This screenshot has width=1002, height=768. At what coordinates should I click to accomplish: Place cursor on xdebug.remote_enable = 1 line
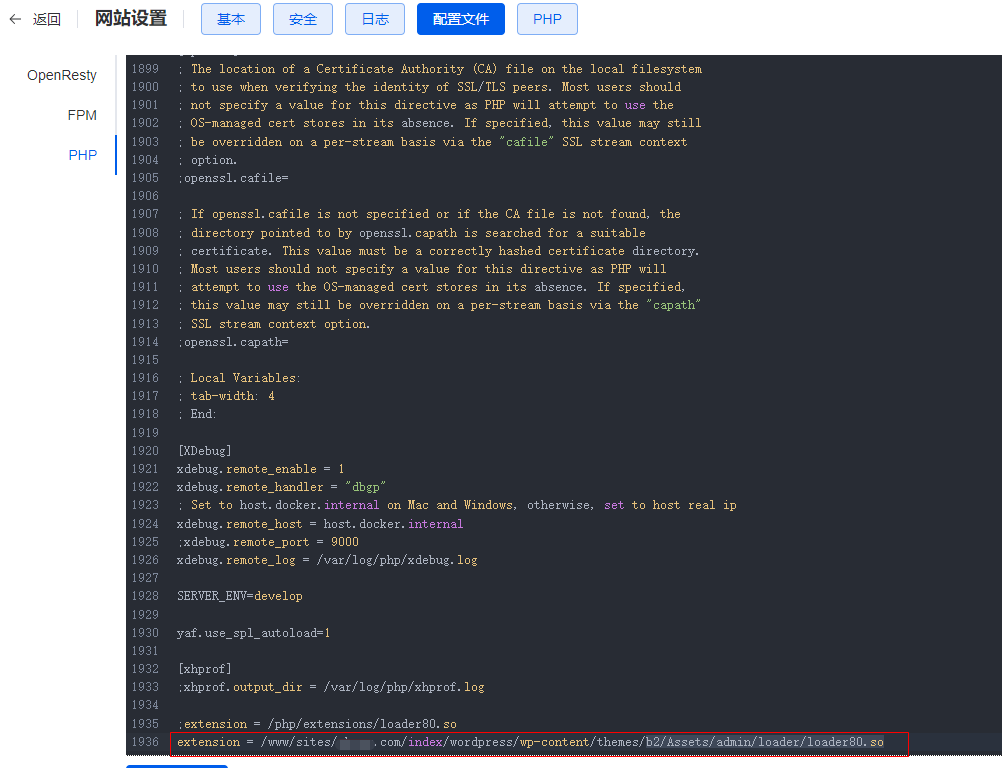point(260,469)
